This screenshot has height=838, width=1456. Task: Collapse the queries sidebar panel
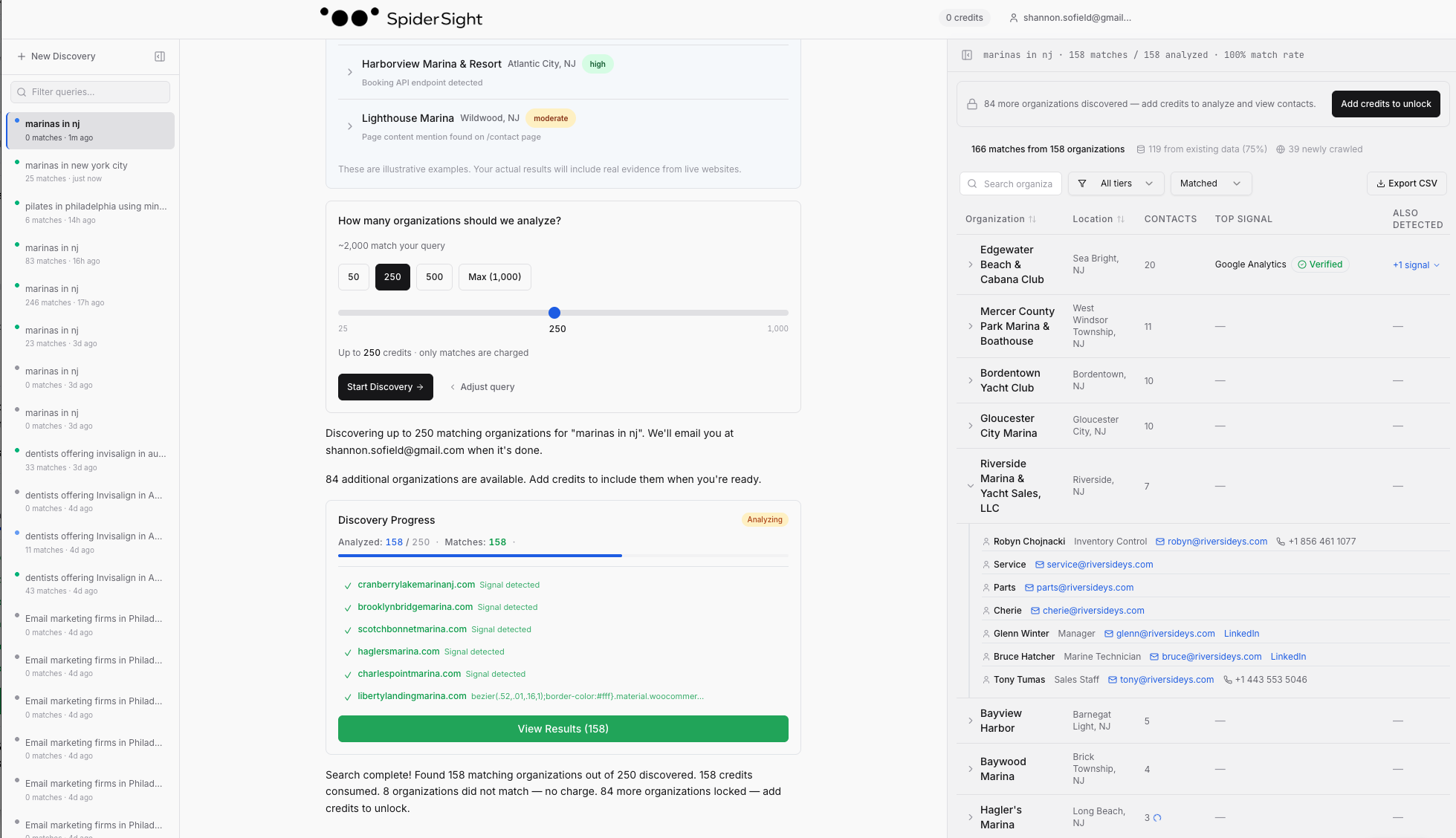pyautogui.click(x=159, y=56)
